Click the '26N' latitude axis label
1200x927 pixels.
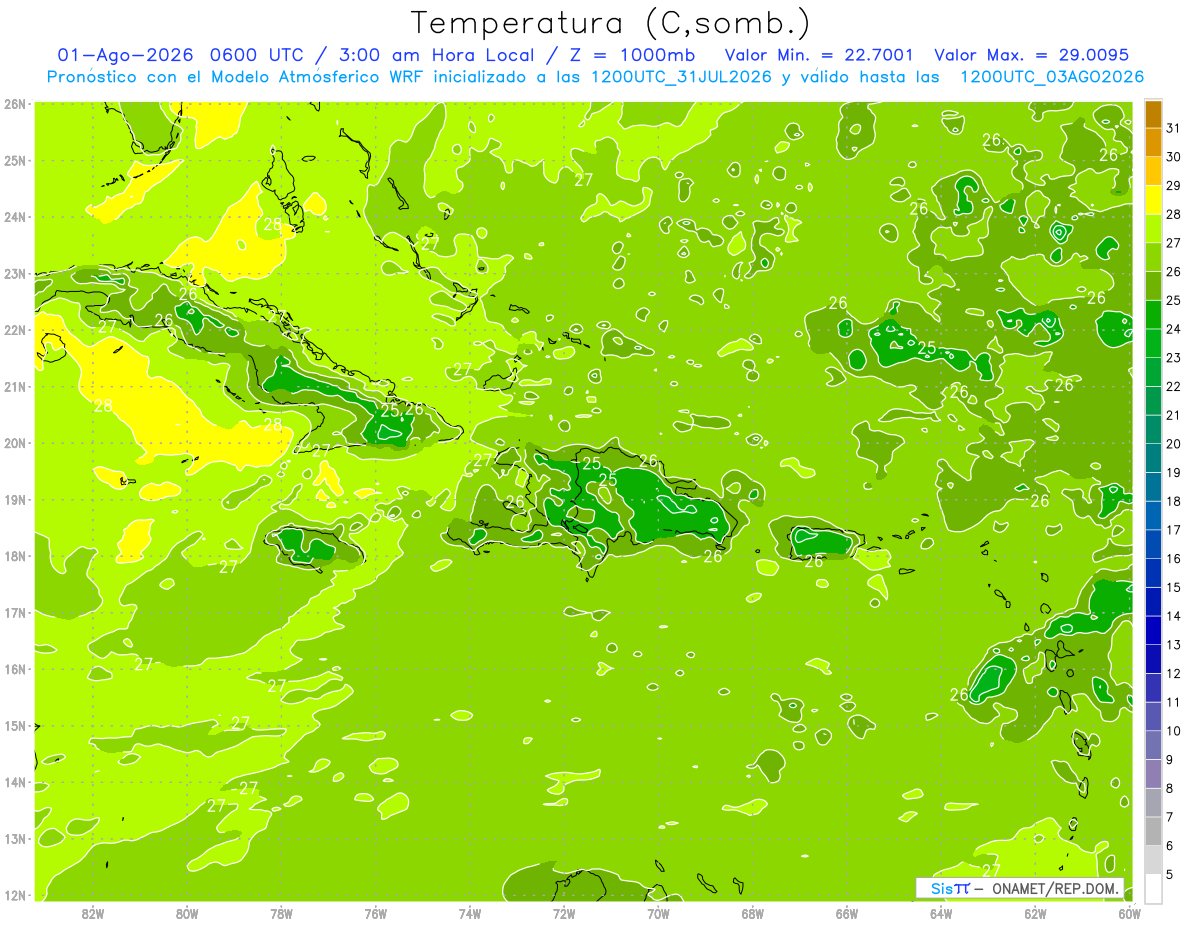(x=14, y=104)
